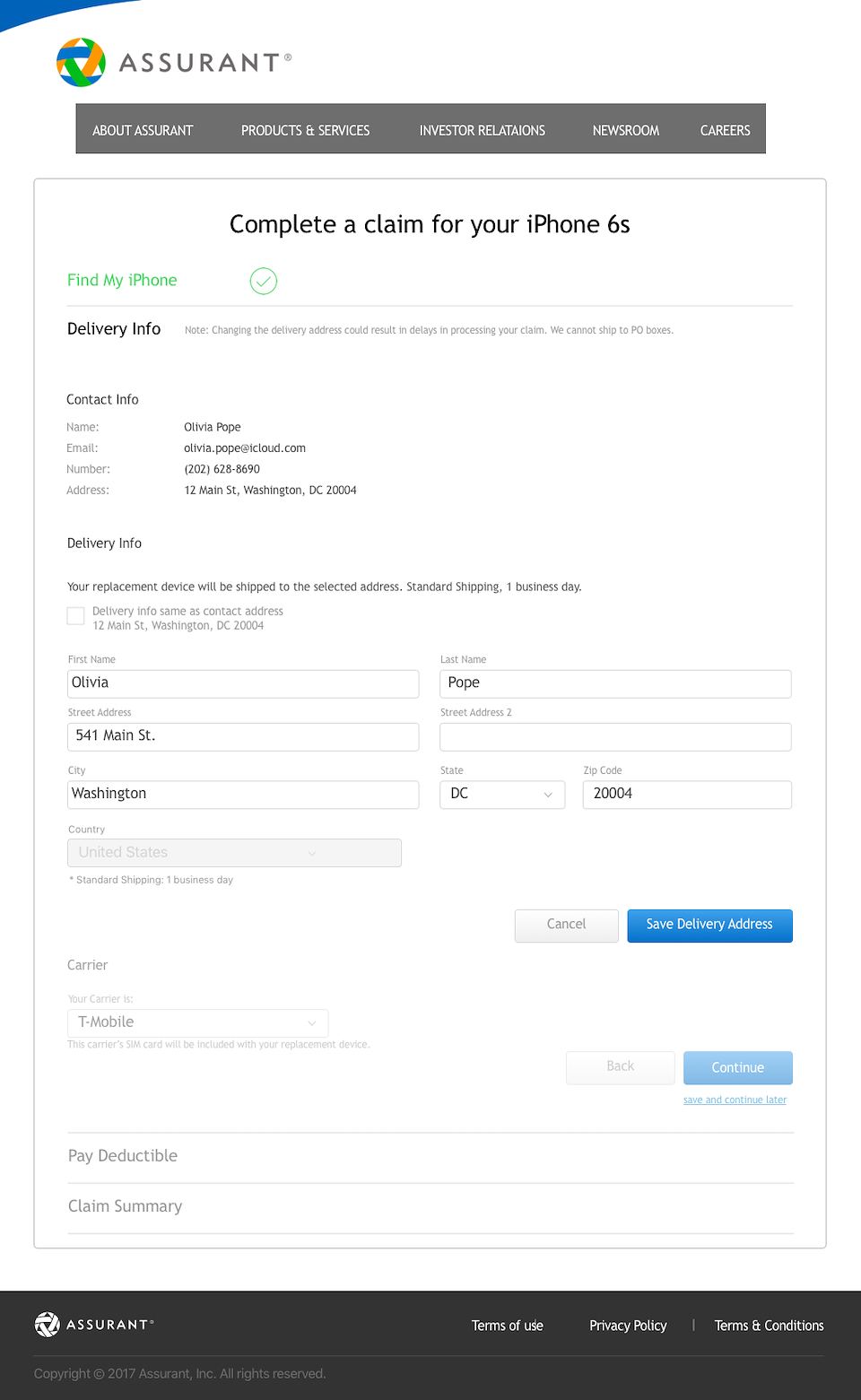Visit the Careers nav item
Screen dimensions: 861x1400
[725, 130]
